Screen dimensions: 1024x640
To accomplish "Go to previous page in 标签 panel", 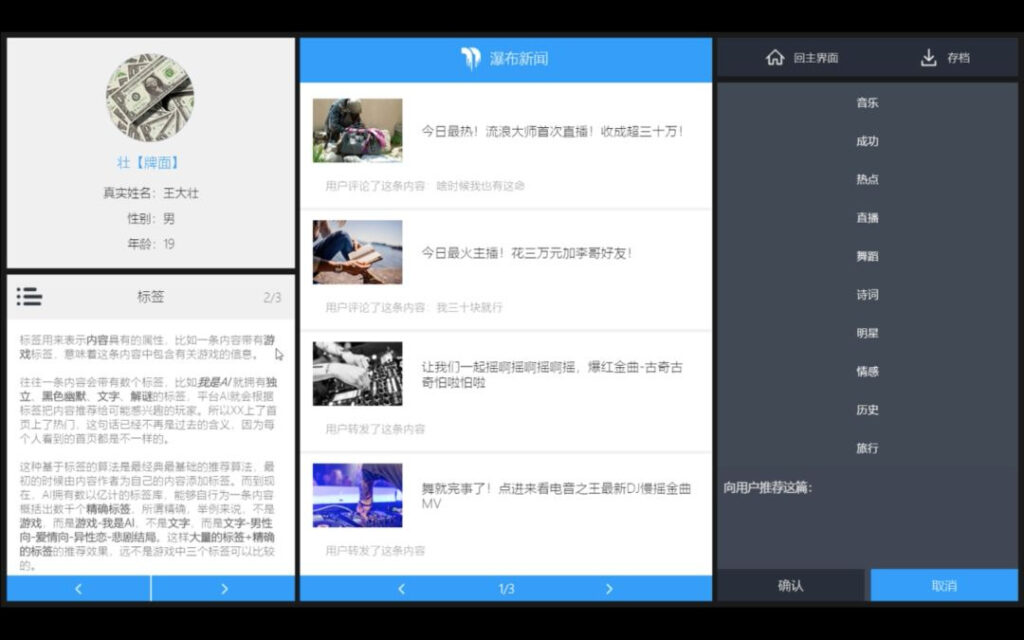I will 78,588.
